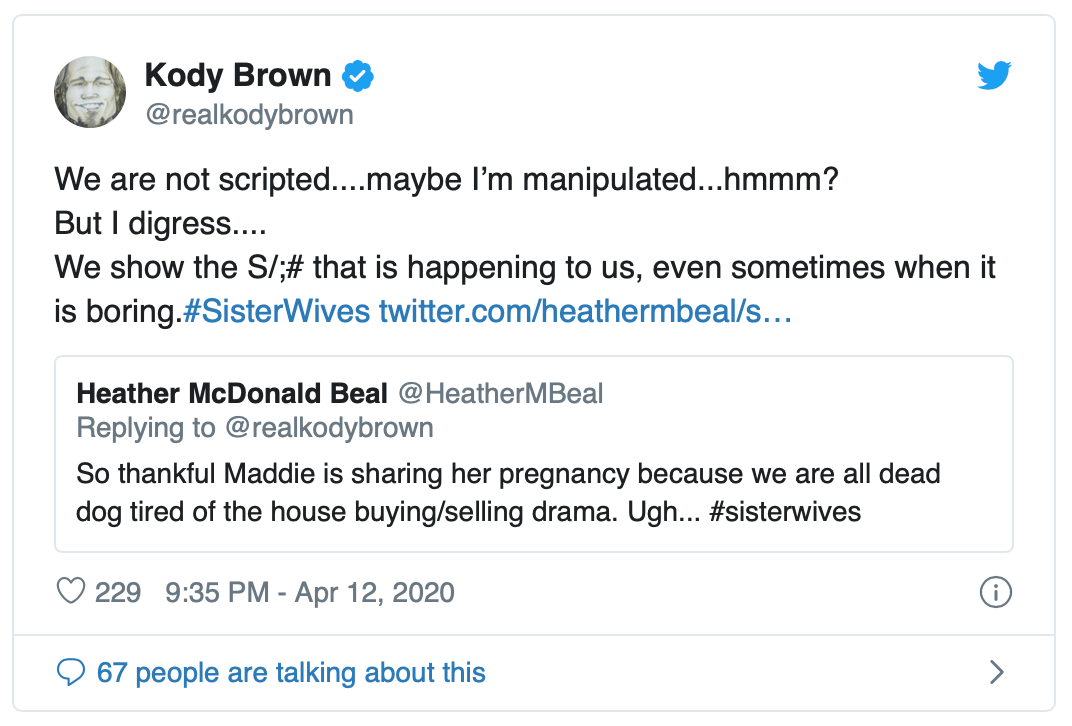Open "67 people are talking about this"

tap(290, 671)
